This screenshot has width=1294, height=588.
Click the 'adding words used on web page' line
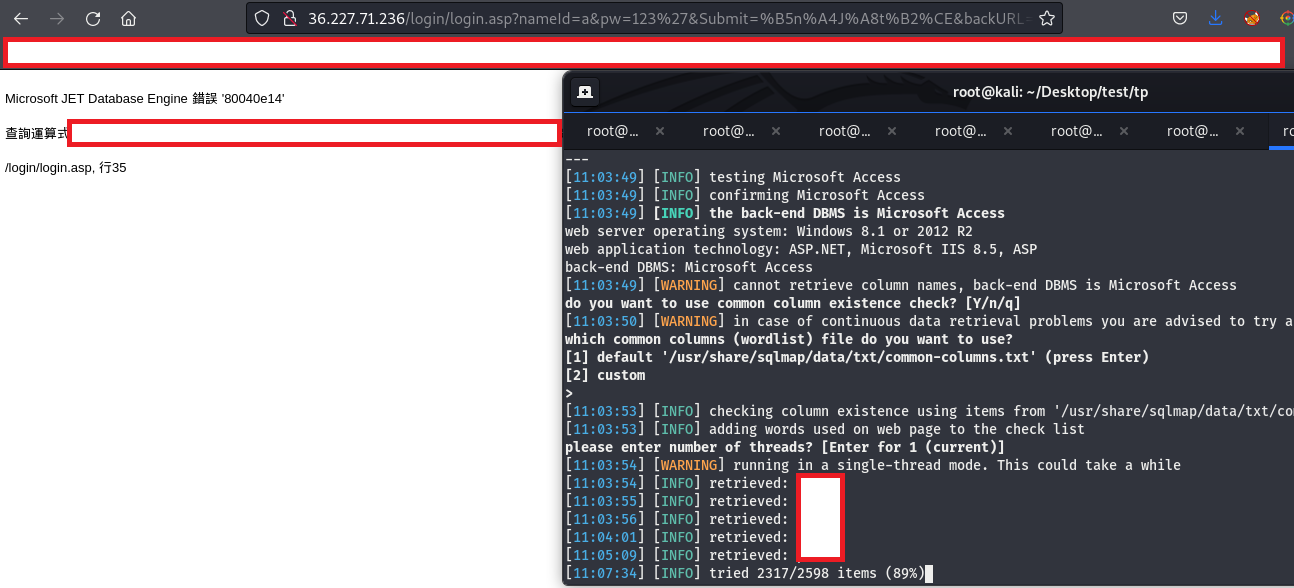[825, 429]
